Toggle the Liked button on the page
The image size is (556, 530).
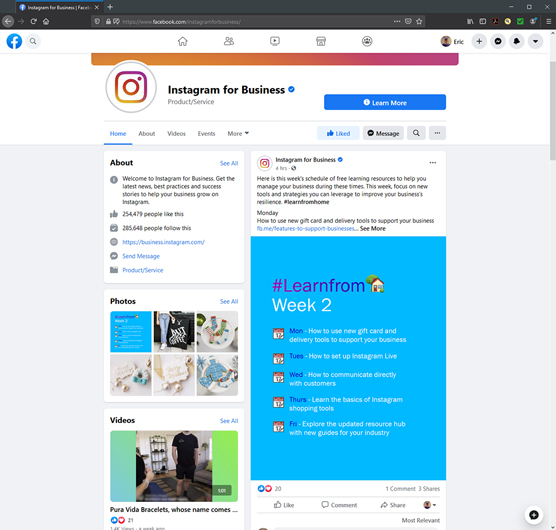[x=338, y=133]
